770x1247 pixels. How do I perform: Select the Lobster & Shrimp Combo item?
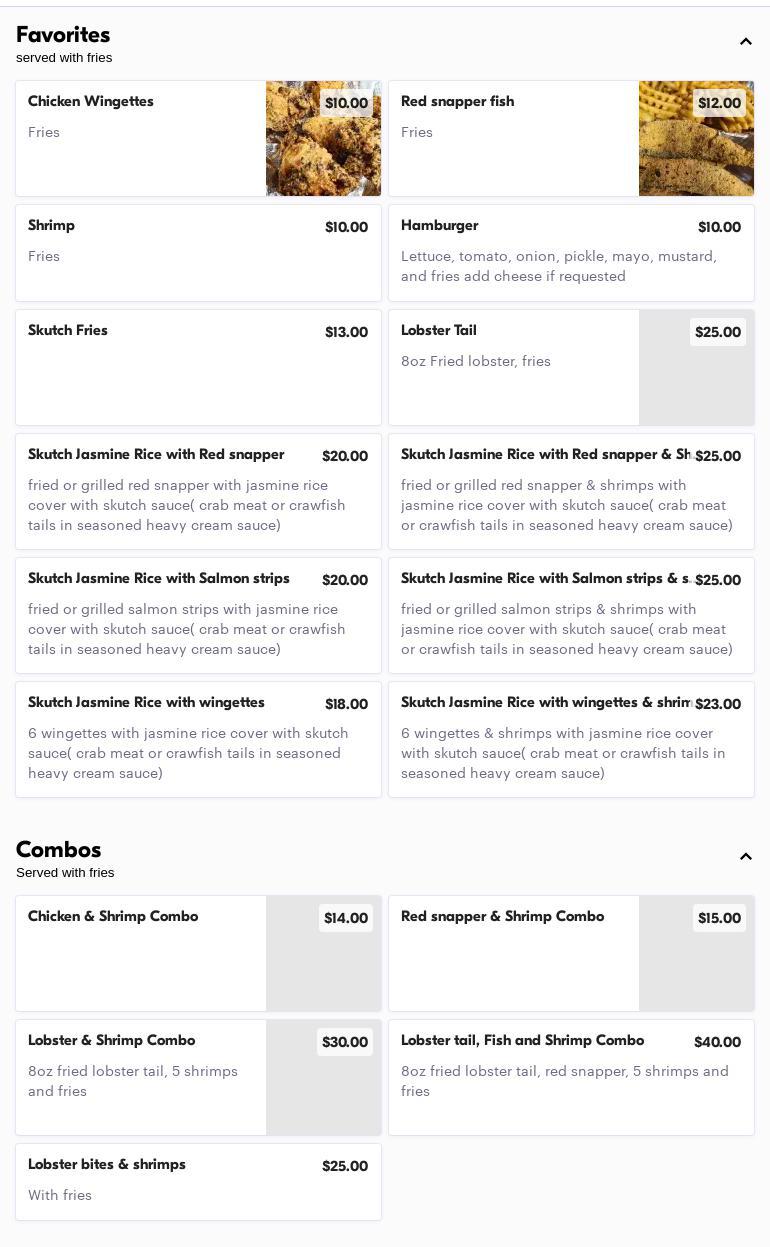[140, 1077]
